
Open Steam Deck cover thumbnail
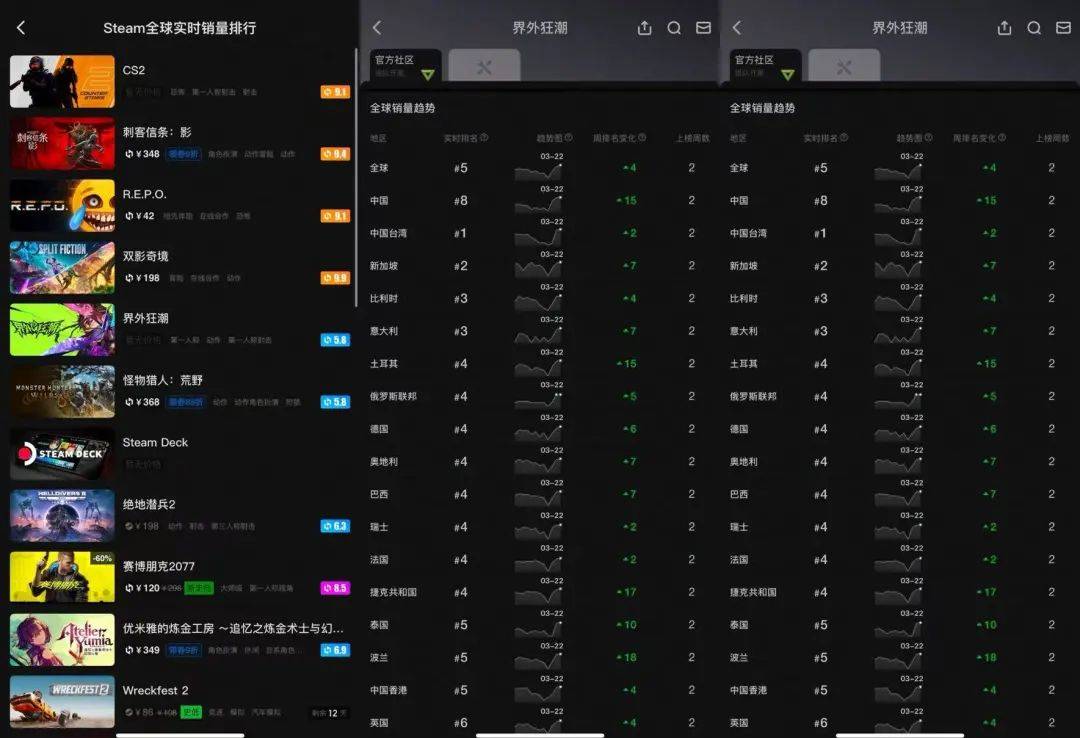point(62,453)
